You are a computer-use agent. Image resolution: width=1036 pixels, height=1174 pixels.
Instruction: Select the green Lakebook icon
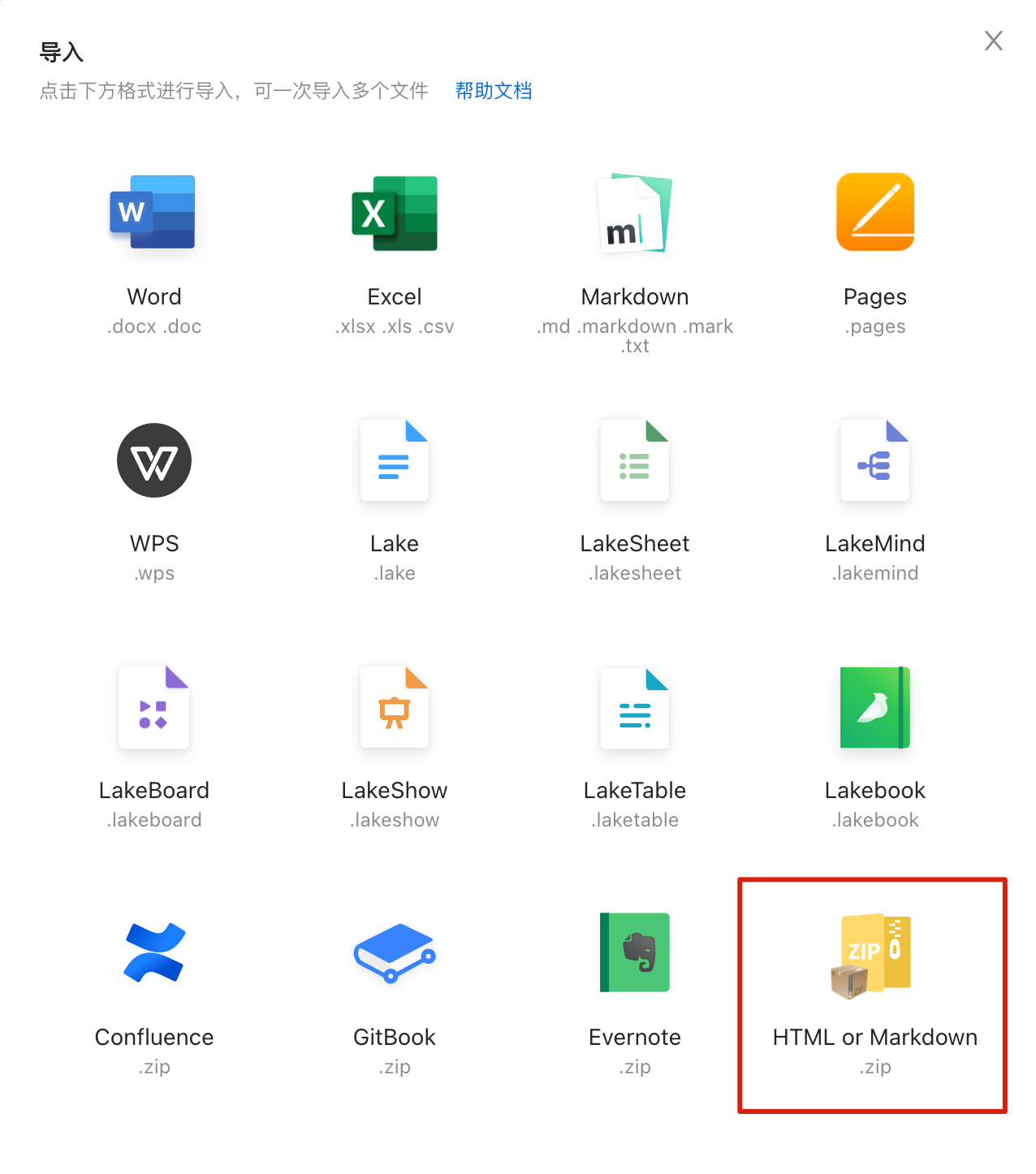tap(875, 707)
